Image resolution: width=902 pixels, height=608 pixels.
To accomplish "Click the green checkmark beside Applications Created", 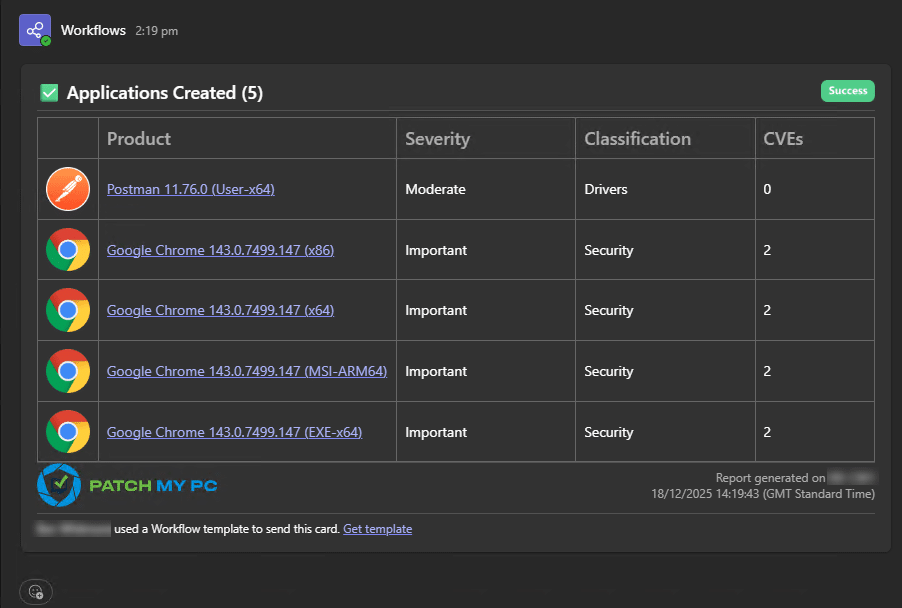I will 49,93.
